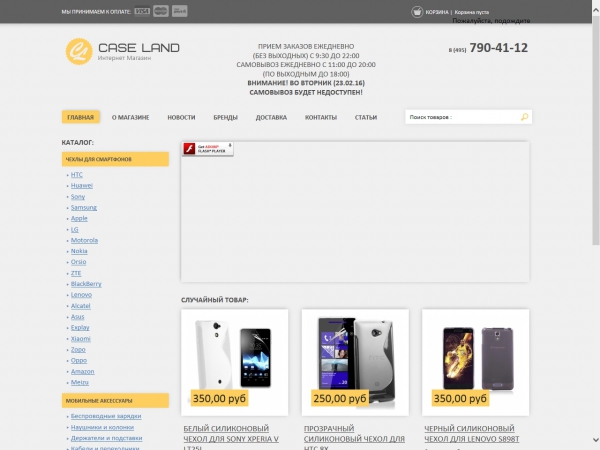Open the ЧЕРНЫЙ СИЛИКОНОВЫЙ ЧЕХОЛ Lenovo title link
Viewport: 600px width, 450px height.
coord(471,434)
